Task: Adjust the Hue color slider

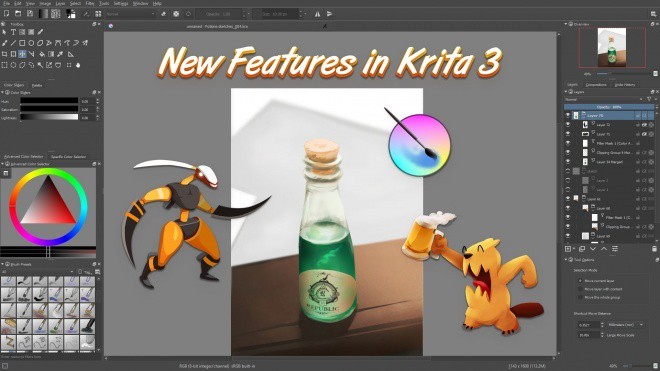Action: [49, 101]
